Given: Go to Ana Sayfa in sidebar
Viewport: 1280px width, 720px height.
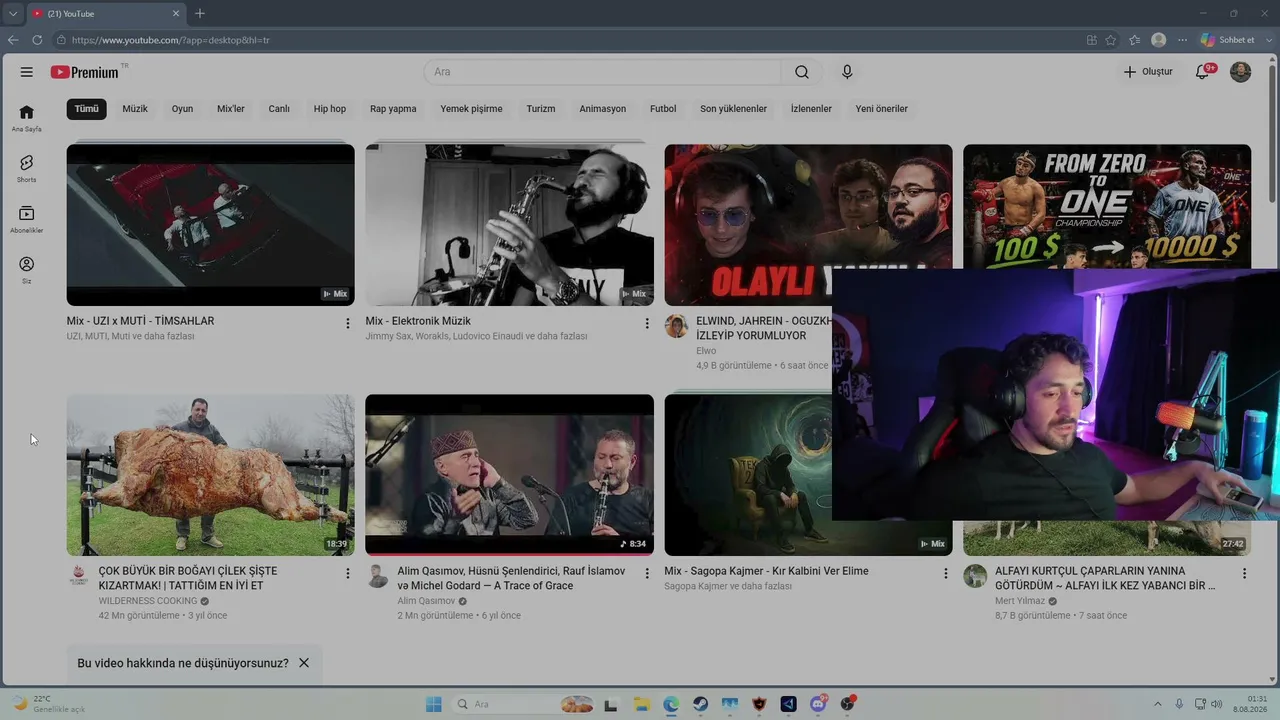Looking at the screenshot, I should pyautogui.click(x=27, y=117).
